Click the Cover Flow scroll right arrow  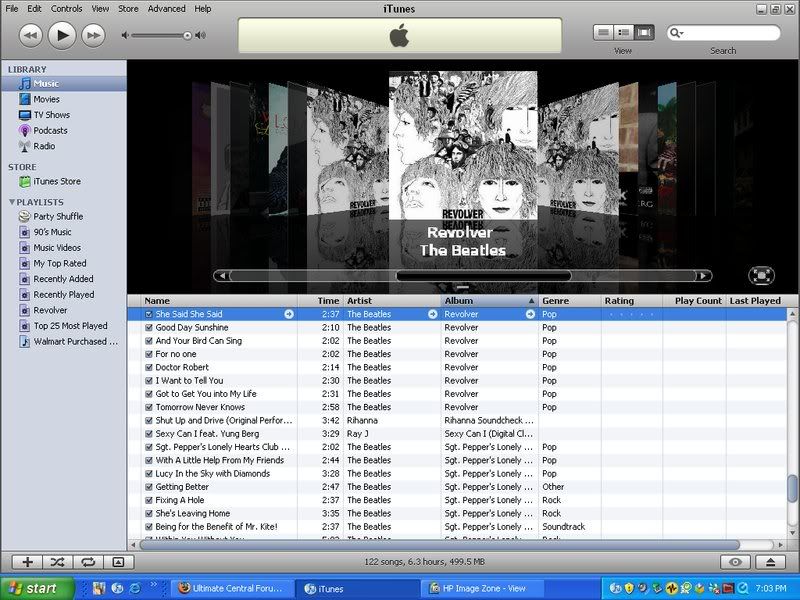pos(704,276)
